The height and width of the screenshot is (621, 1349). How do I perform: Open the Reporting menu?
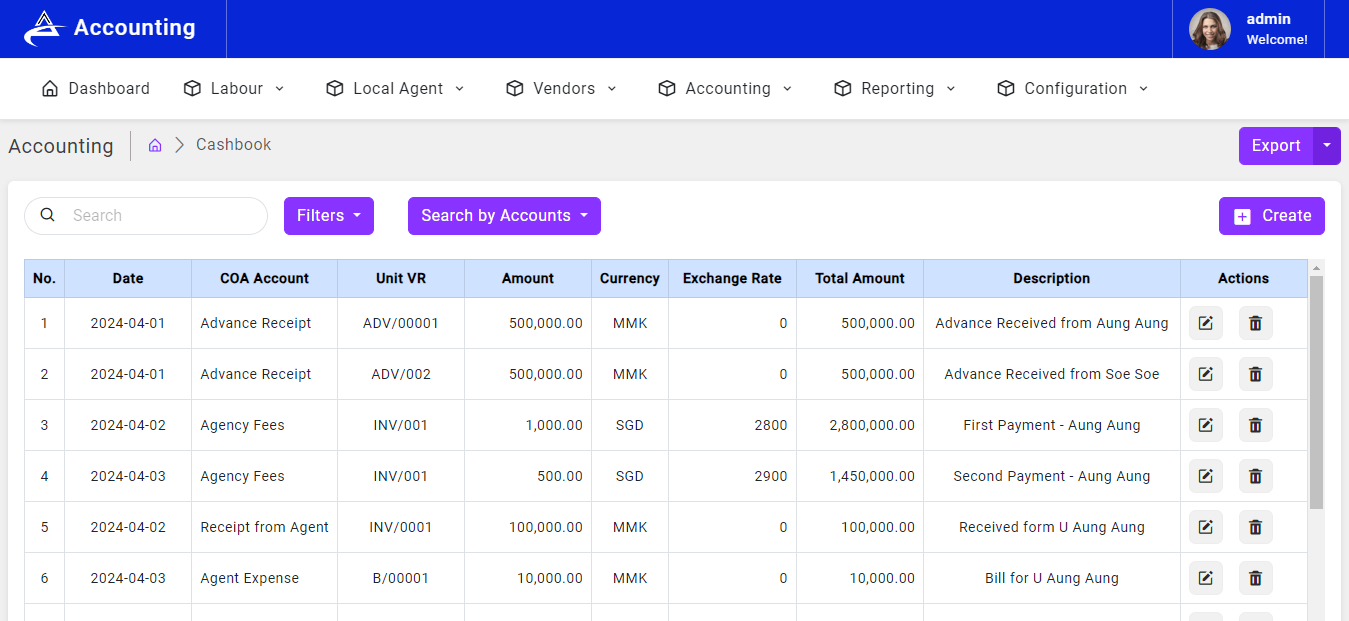[895, 89]
